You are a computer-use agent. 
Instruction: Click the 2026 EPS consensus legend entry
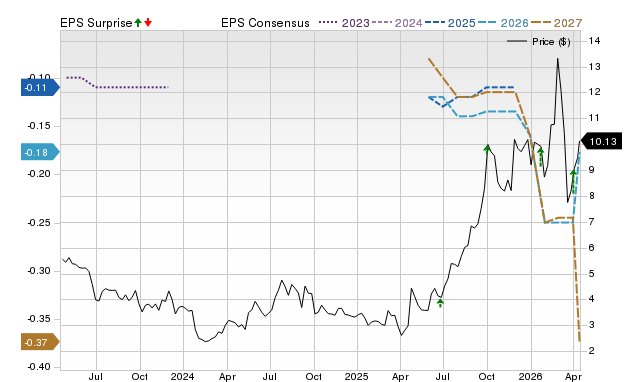(x=503, y=23)
